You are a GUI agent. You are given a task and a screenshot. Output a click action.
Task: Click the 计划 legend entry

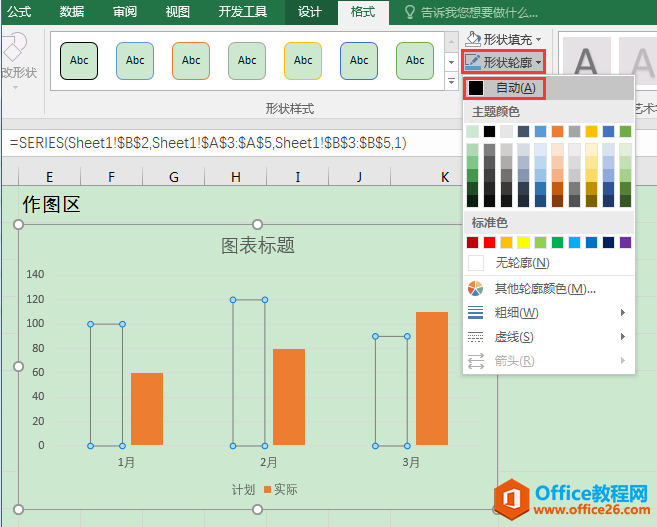(243, 489)
